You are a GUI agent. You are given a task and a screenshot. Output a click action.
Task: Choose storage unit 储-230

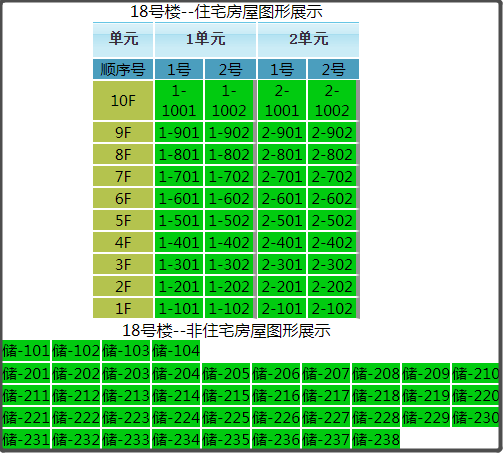coord(475,417)
